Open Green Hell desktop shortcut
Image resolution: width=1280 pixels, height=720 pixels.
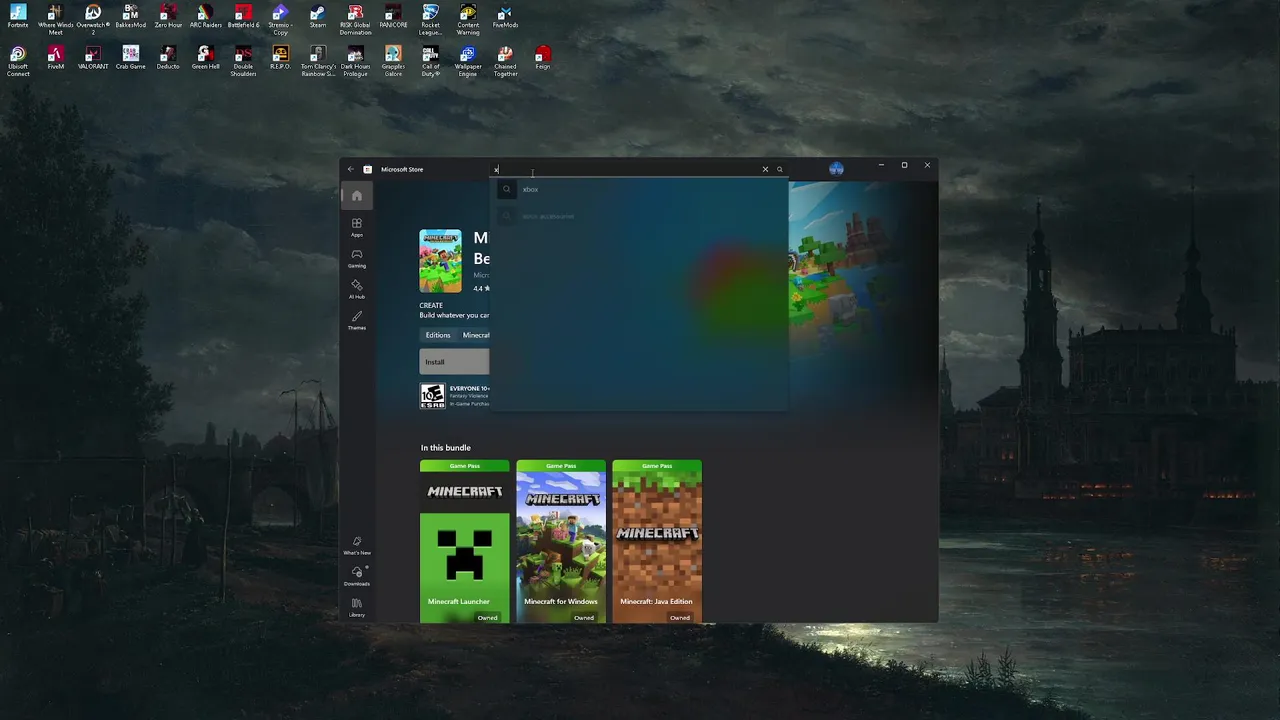(205, 58)
